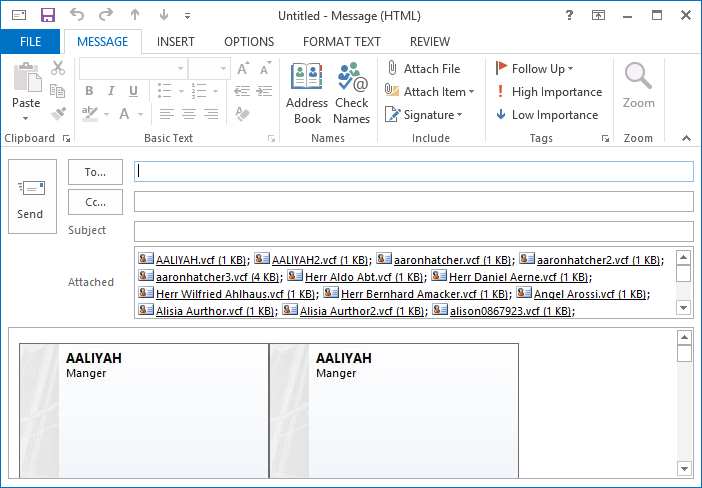The image size is (702, 488).
Task: Open Attach Item menu
Action: pyautogui.click(x=429, y=92)
